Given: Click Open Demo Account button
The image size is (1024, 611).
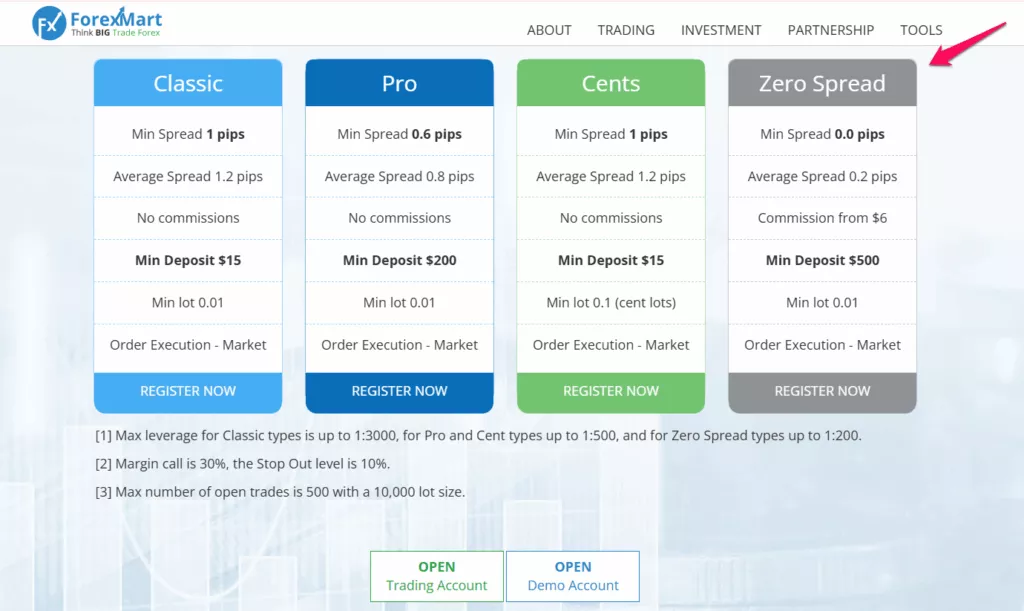Looking at the screenshot, I should (x=573, y=576).
